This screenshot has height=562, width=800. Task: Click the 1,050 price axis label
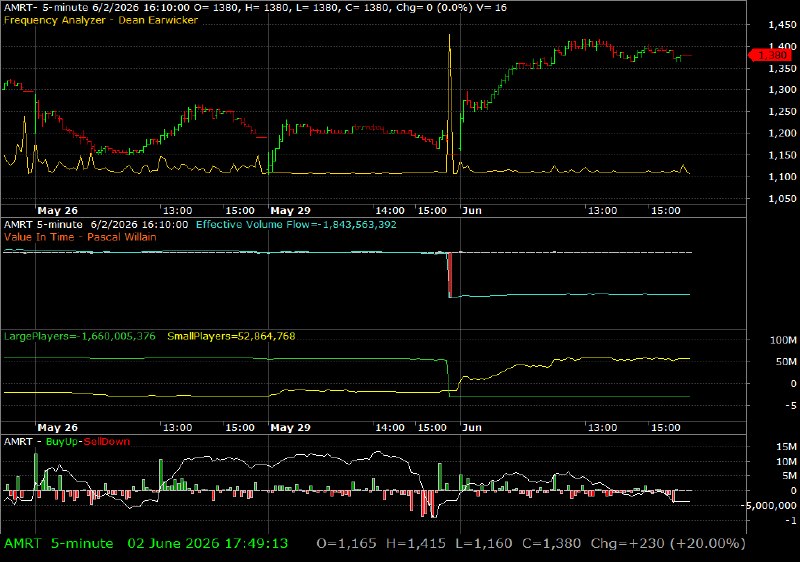coord(782,199)
